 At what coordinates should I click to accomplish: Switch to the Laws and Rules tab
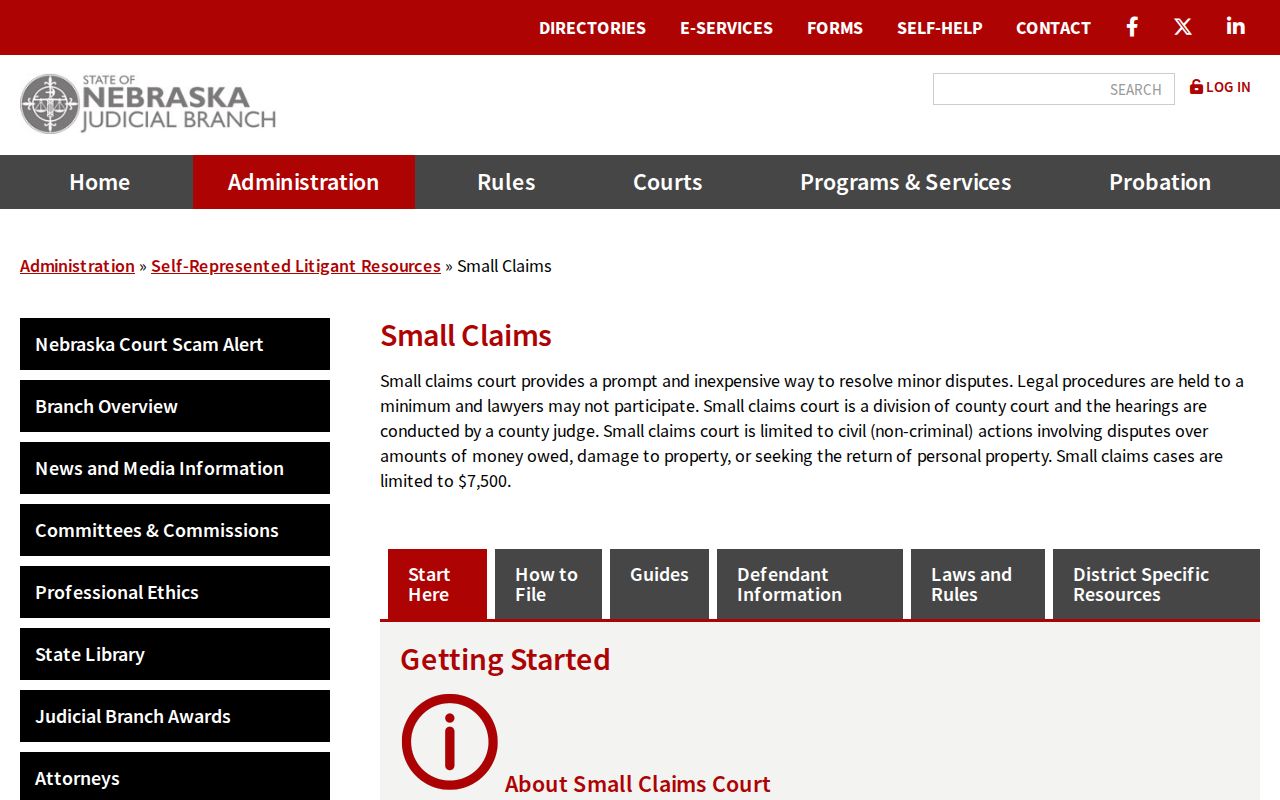[x=978, y=584]
